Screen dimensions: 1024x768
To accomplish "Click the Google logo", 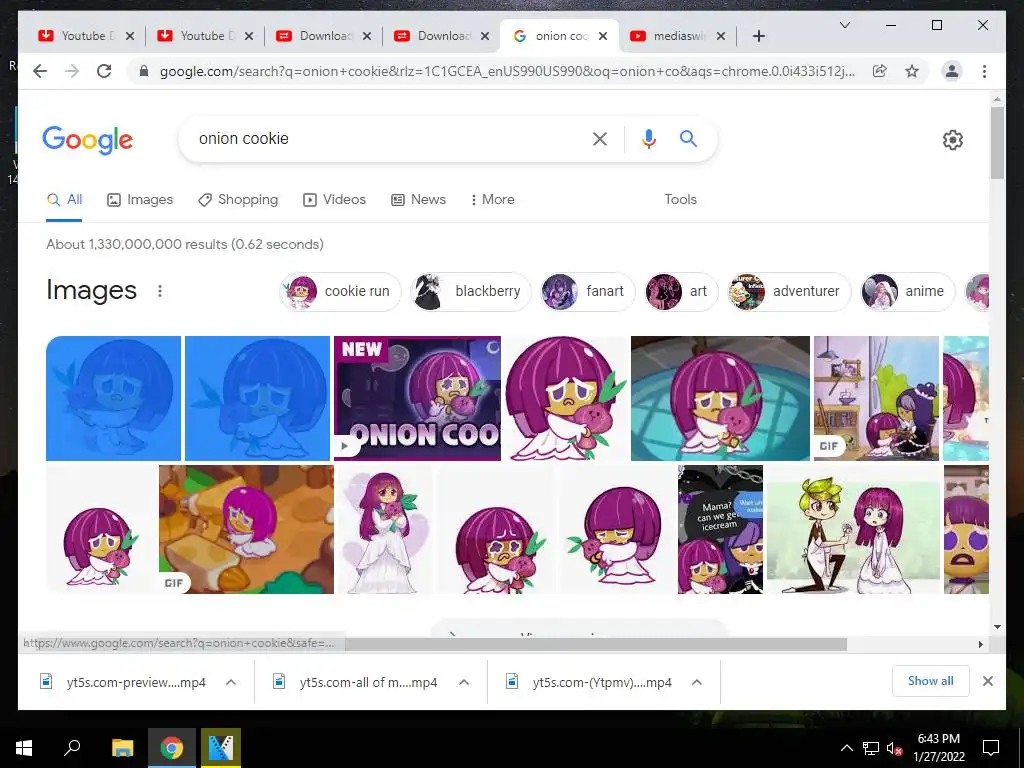I will (x=88, y=140).
